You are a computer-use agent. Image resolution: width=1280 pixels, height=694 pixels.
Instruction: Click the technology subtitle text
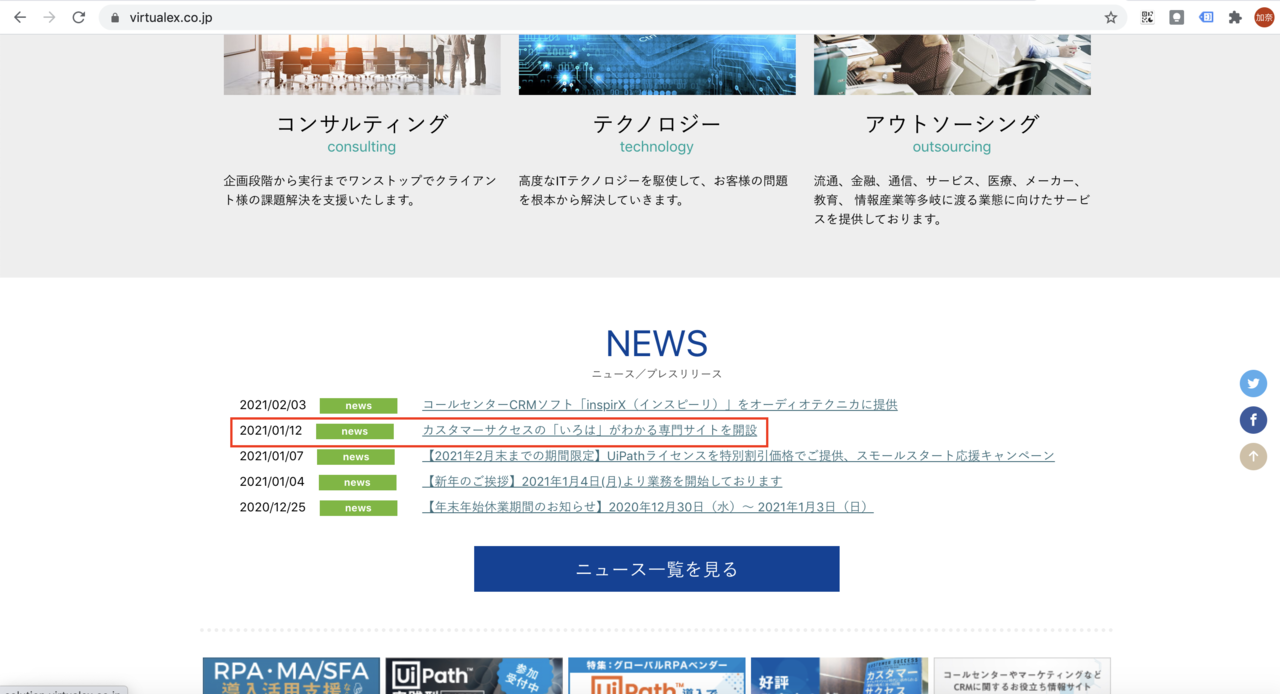click(657, 147)
